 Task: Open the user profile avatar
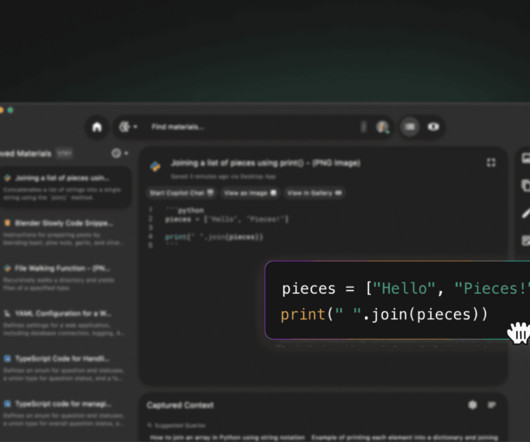pos(383,127)
